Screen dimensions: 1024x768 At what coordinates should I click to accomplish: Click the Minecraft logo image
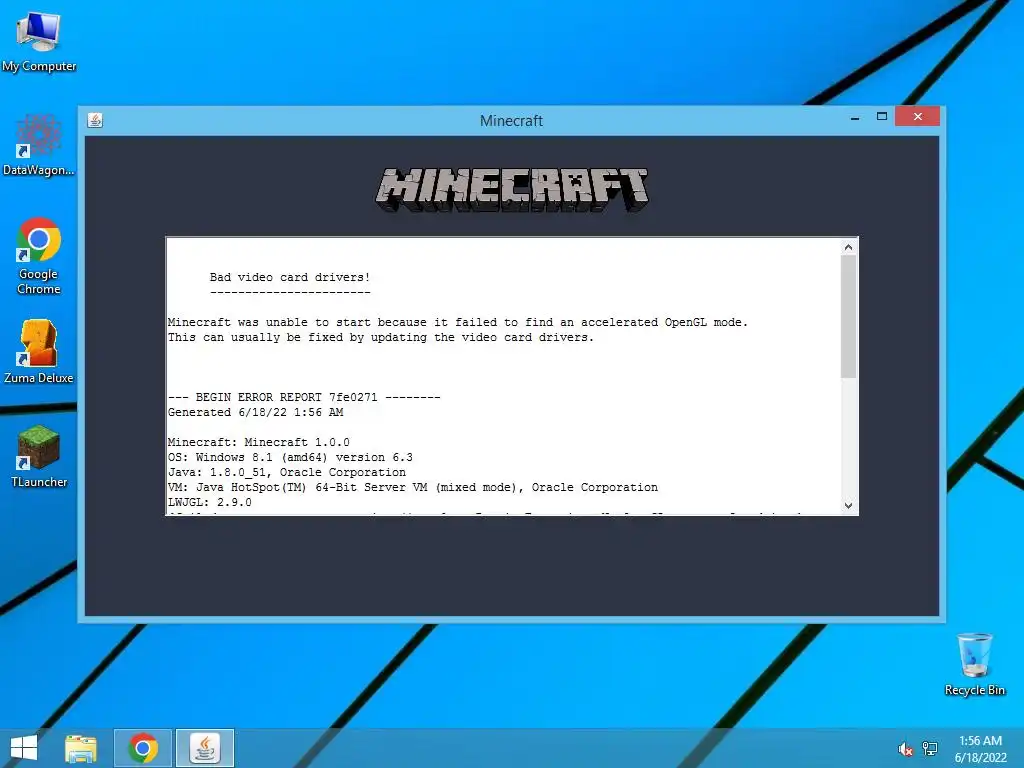tap(512, 190)
